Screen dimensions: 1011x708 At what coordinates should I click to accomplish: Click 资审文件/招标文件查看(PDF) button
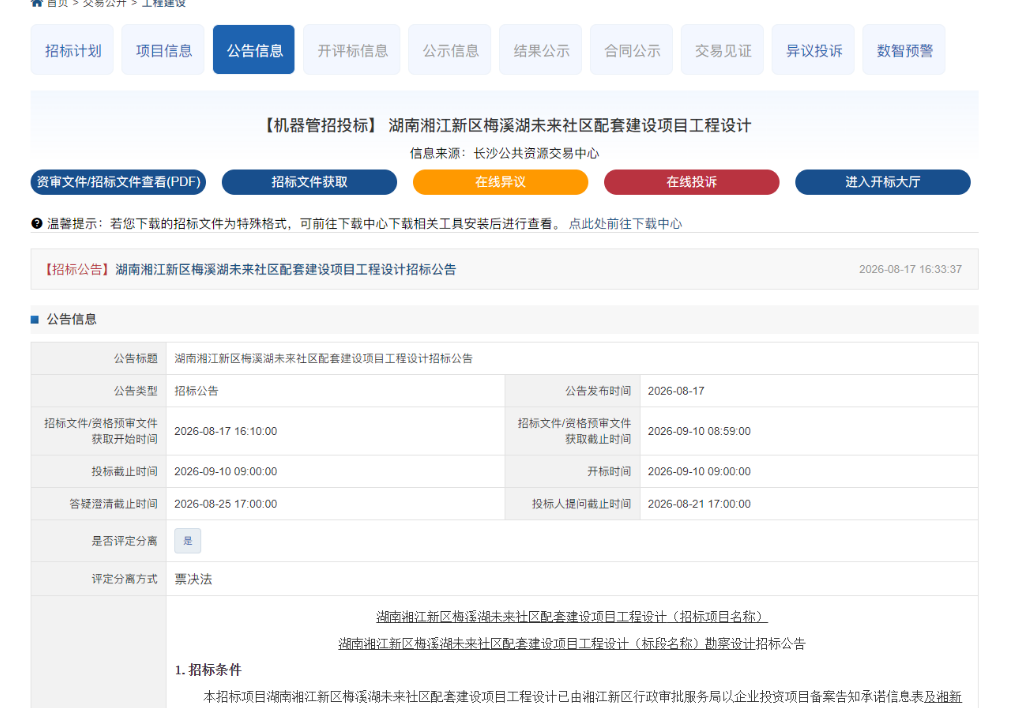click(x=119, y=182)
